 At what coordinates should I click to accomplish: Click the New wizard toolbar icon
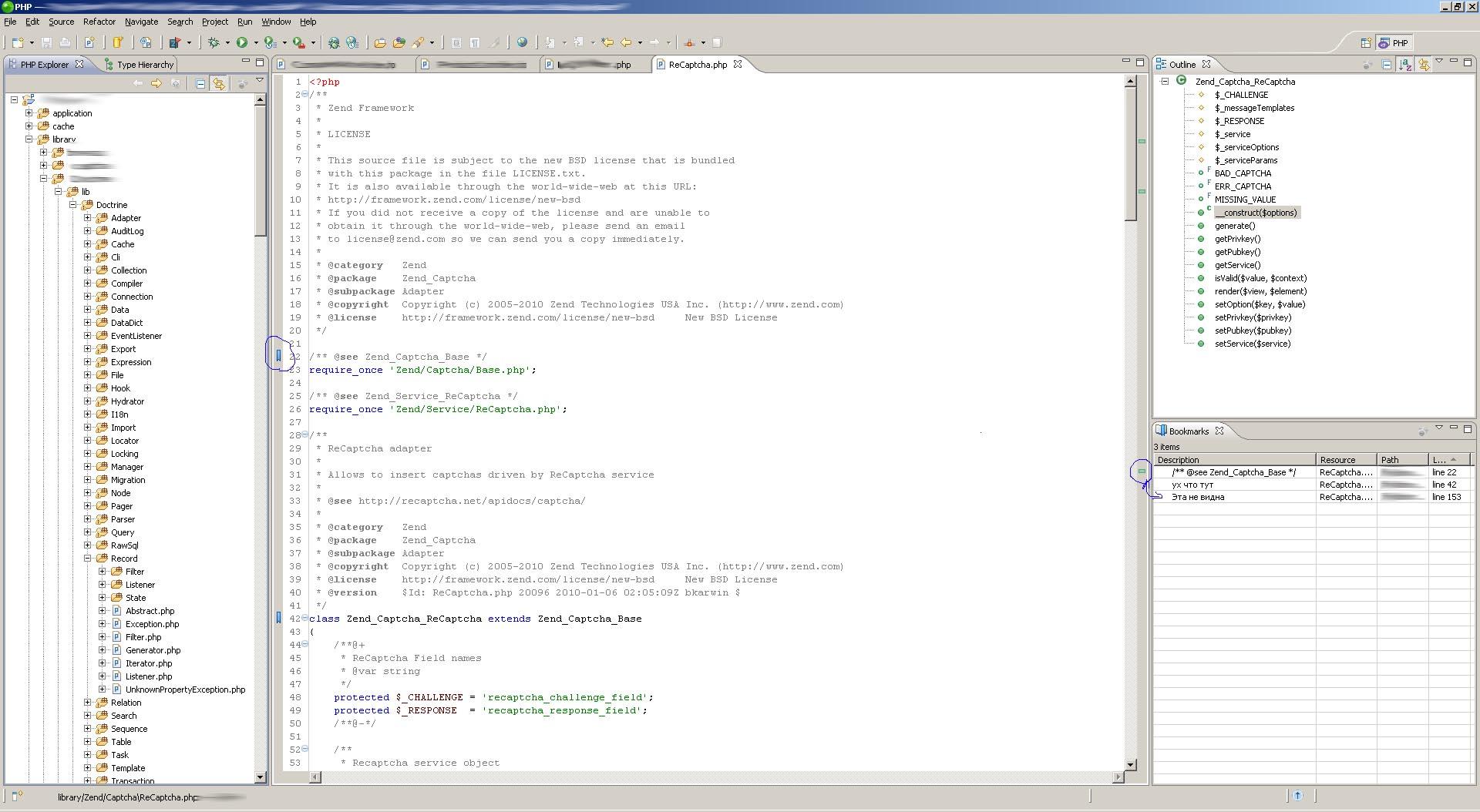(x=18, y=43)
